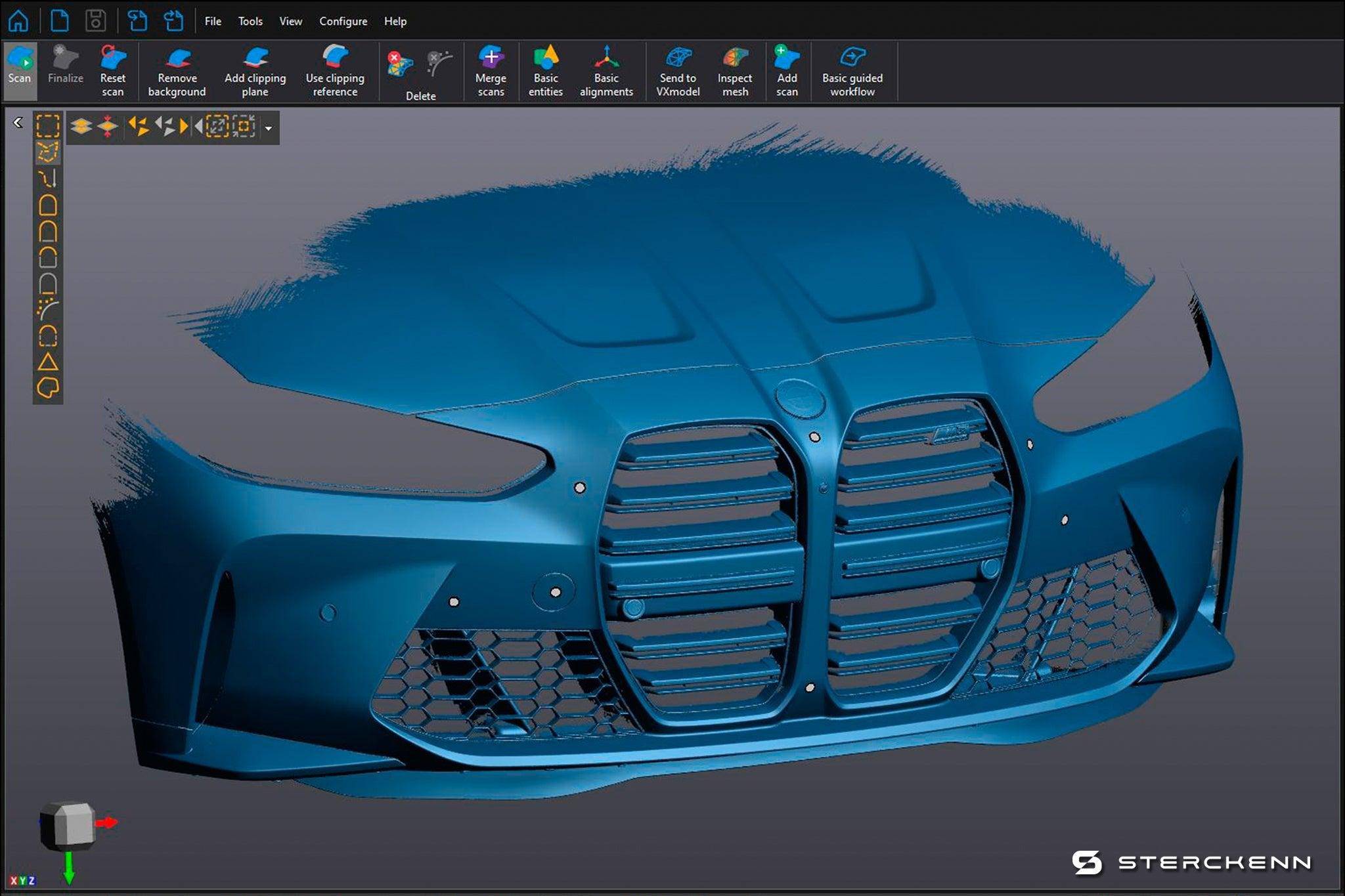Open Basic entities dropdown
The image size is (1345, 896).
(x=545, y=70)
